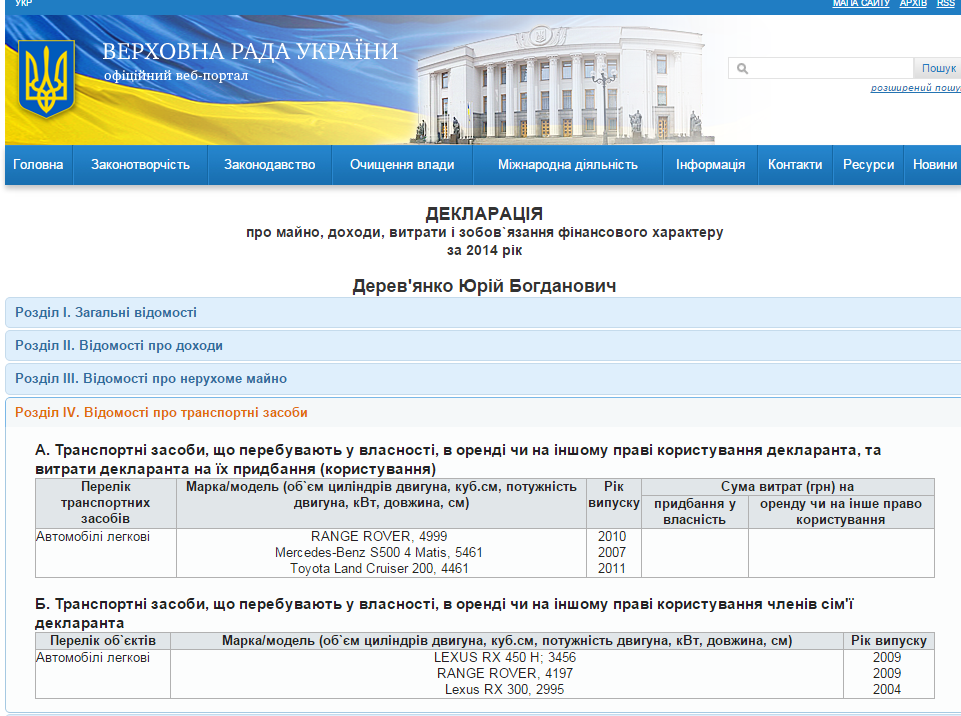Switch language using the УКР link
961x716 pixels.
tap(24, 4)
